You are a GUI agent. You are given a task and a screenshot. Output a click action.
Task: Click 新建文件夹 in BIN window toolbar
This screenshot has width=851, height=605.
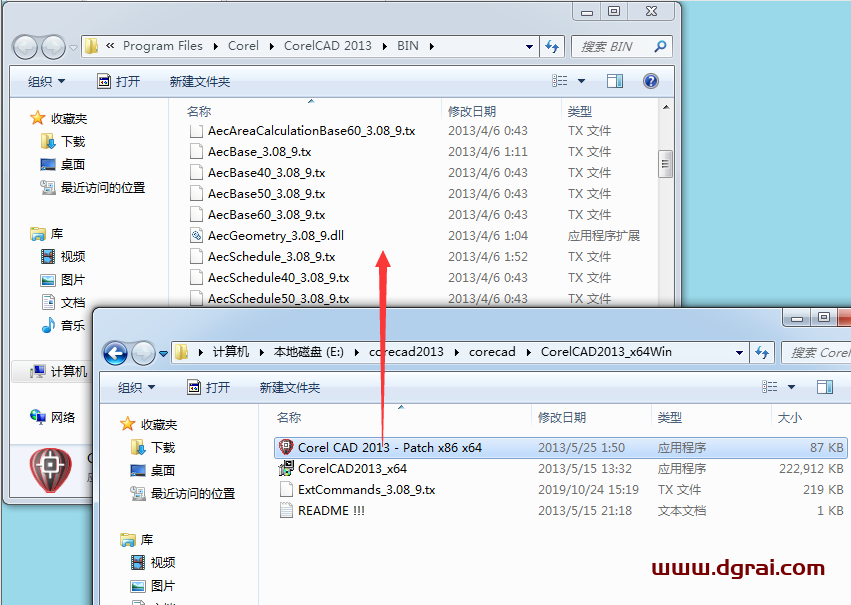click(x=200, y=81)
